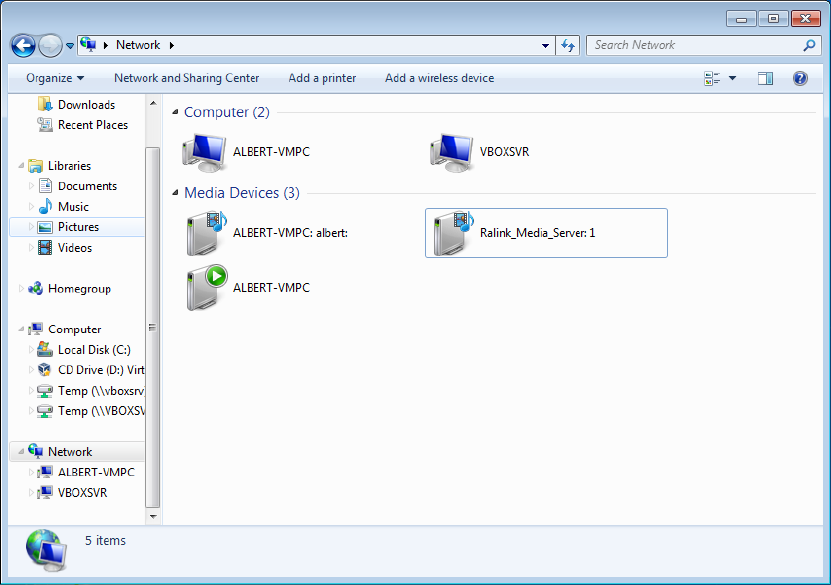Expand the Homegroup node
The height and width of the screenshot is (585, 831).
(21, 289)
